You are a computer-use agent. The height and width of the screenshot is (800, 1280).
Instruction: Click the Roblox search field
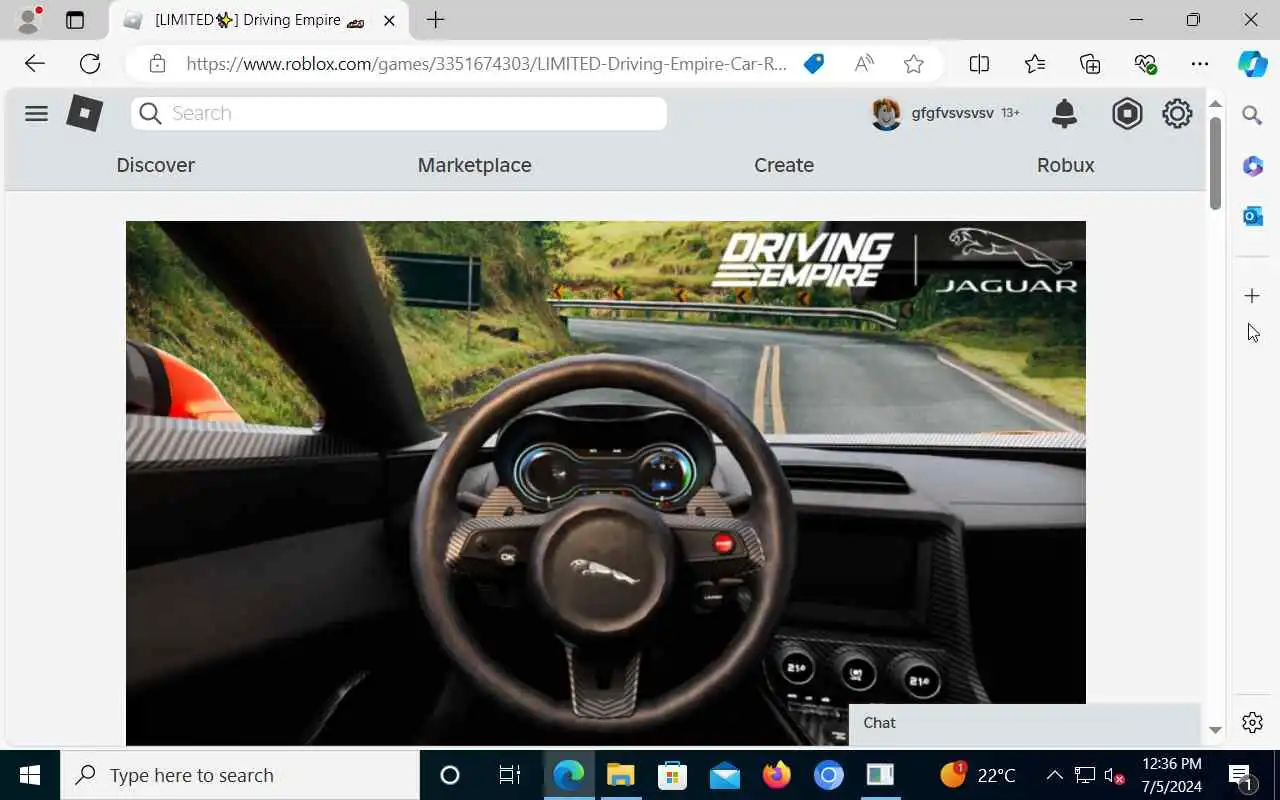[x=399, y=113]
